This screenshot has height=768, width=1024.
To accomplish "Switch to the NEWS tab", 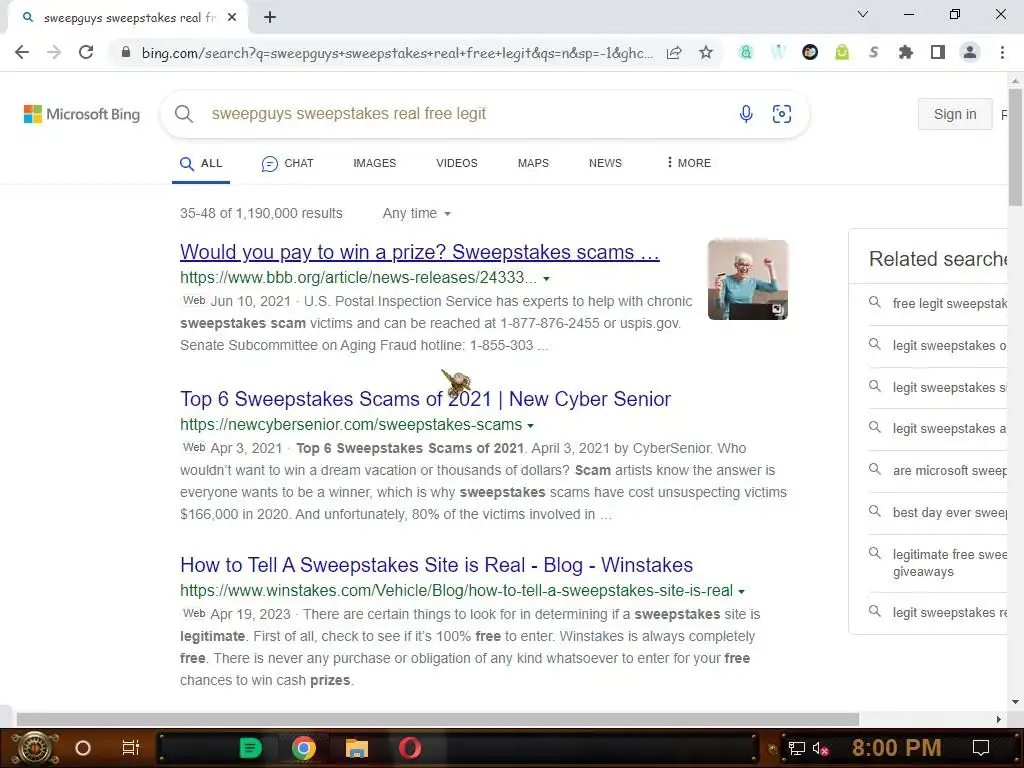I will click(x=605, y=163).
